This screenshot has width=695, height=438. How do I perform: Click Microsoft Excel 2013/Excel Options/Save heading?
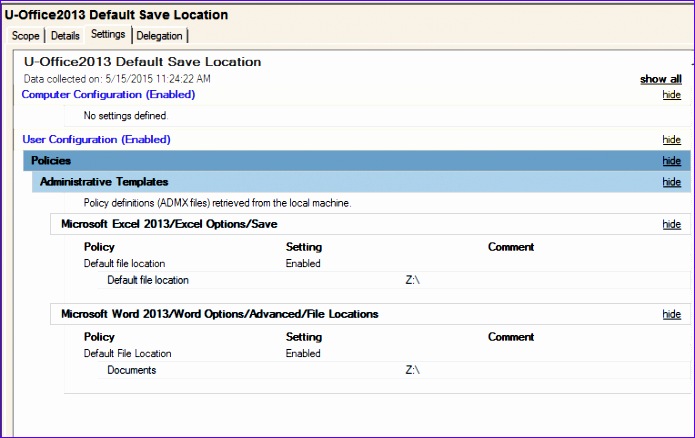(x=169, y=224)
